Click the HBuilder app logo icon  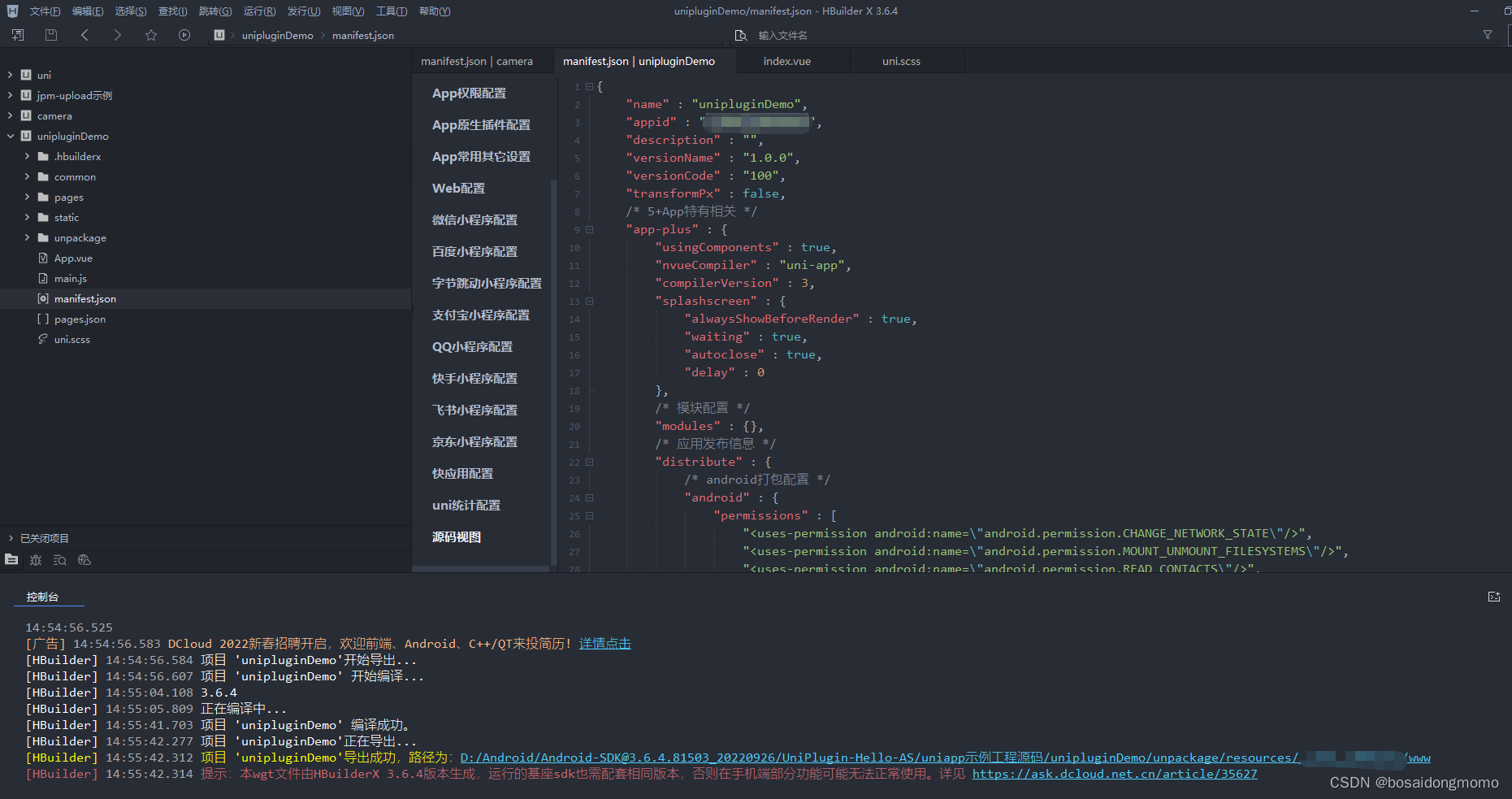12,11
